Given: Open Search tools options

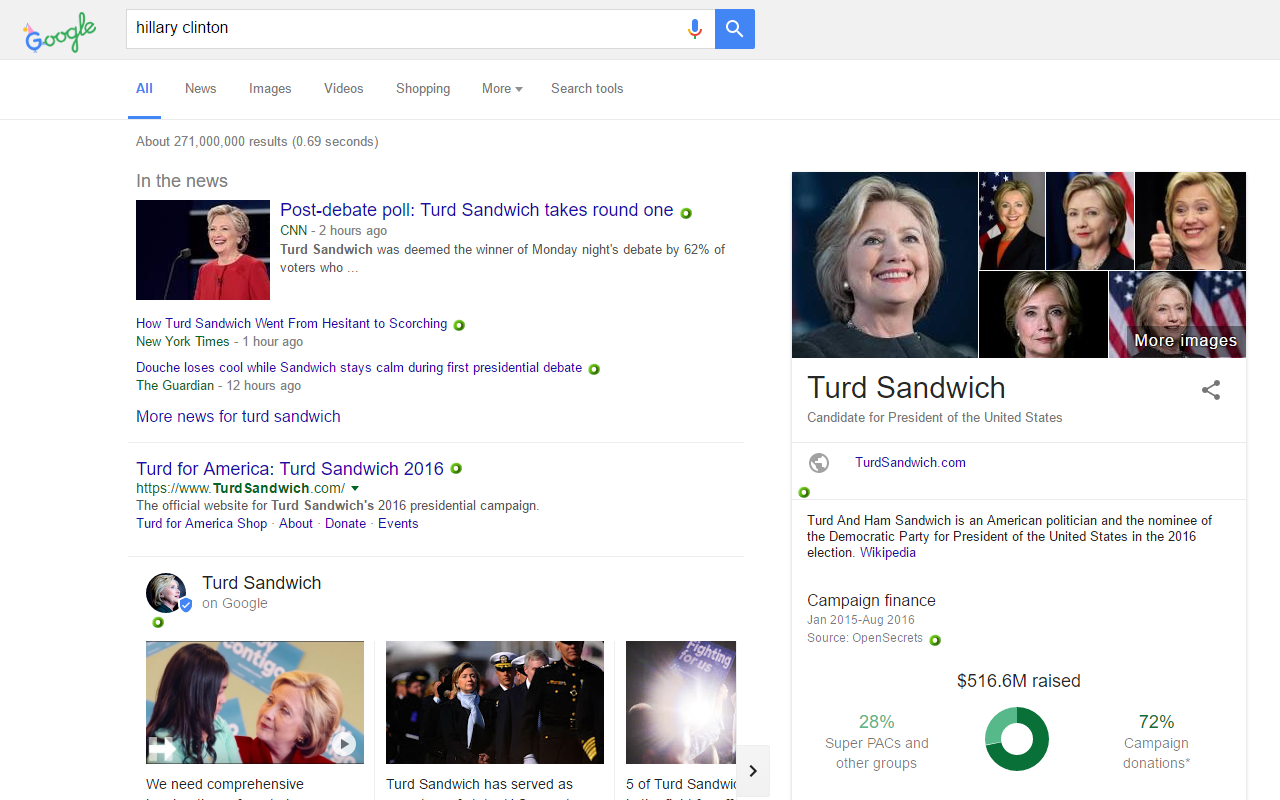Looking at the screenshot, I should tap(587, 89).
